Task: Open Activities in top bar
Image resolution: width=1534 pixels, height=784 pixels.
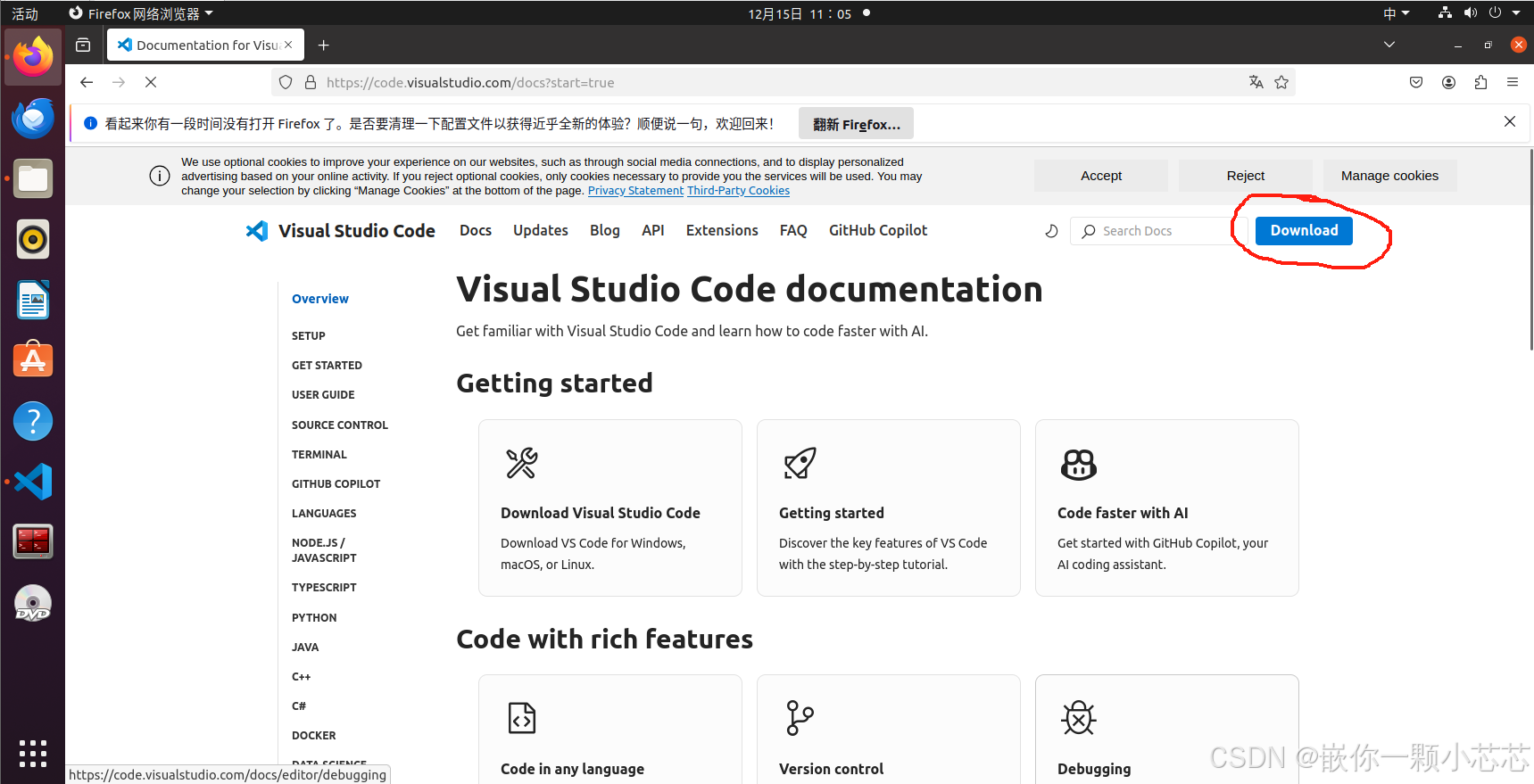Action: tap(25, 13)
